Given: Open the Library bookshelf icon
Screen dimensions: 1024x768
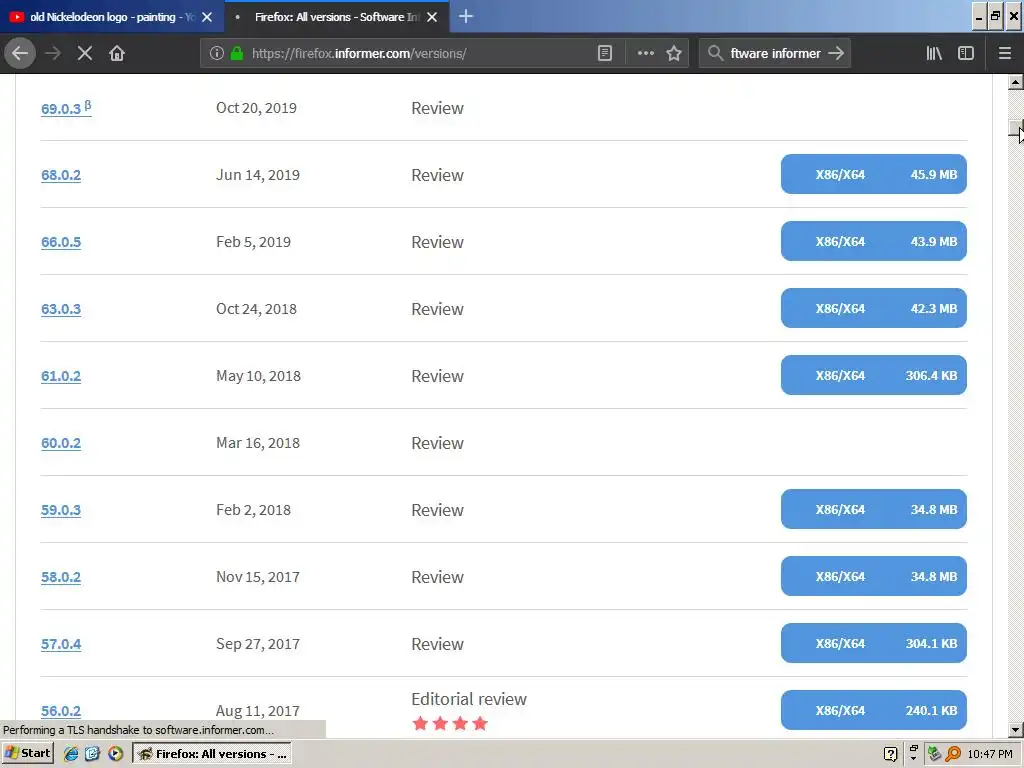Looking at the screenshot, I should [934, 54].
